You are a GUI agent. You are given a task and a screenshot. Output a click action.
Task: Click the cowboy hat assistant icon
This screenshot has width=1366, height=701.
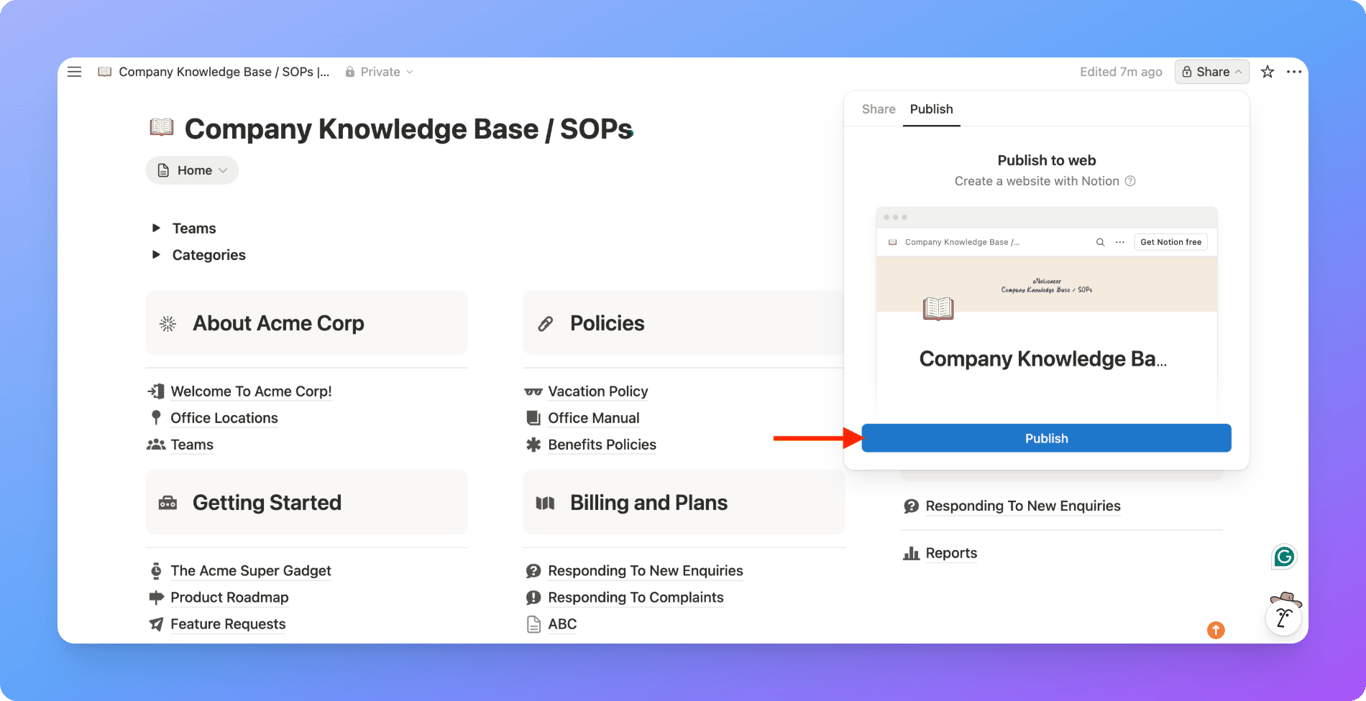click(x=1284, y=613)
